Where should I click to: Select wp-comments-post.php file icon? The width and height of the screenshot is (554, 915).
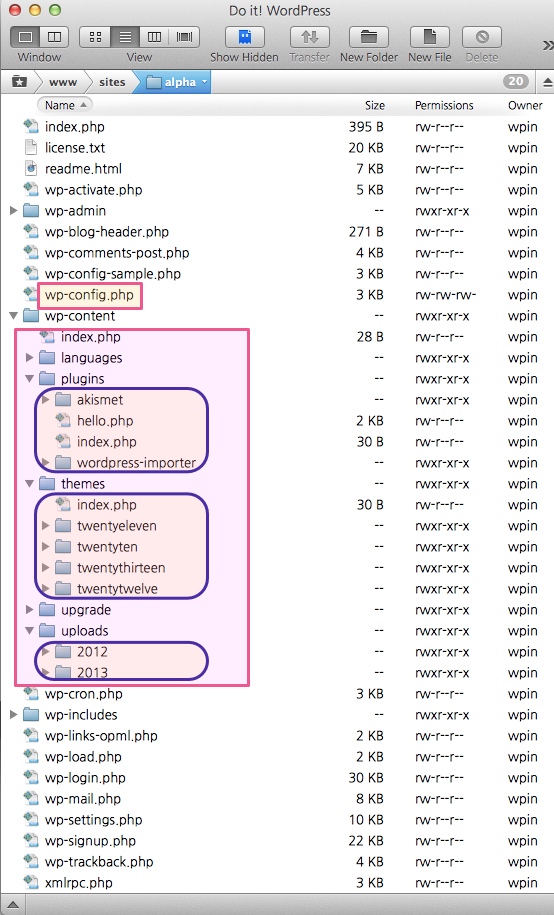tap(30, 252)
